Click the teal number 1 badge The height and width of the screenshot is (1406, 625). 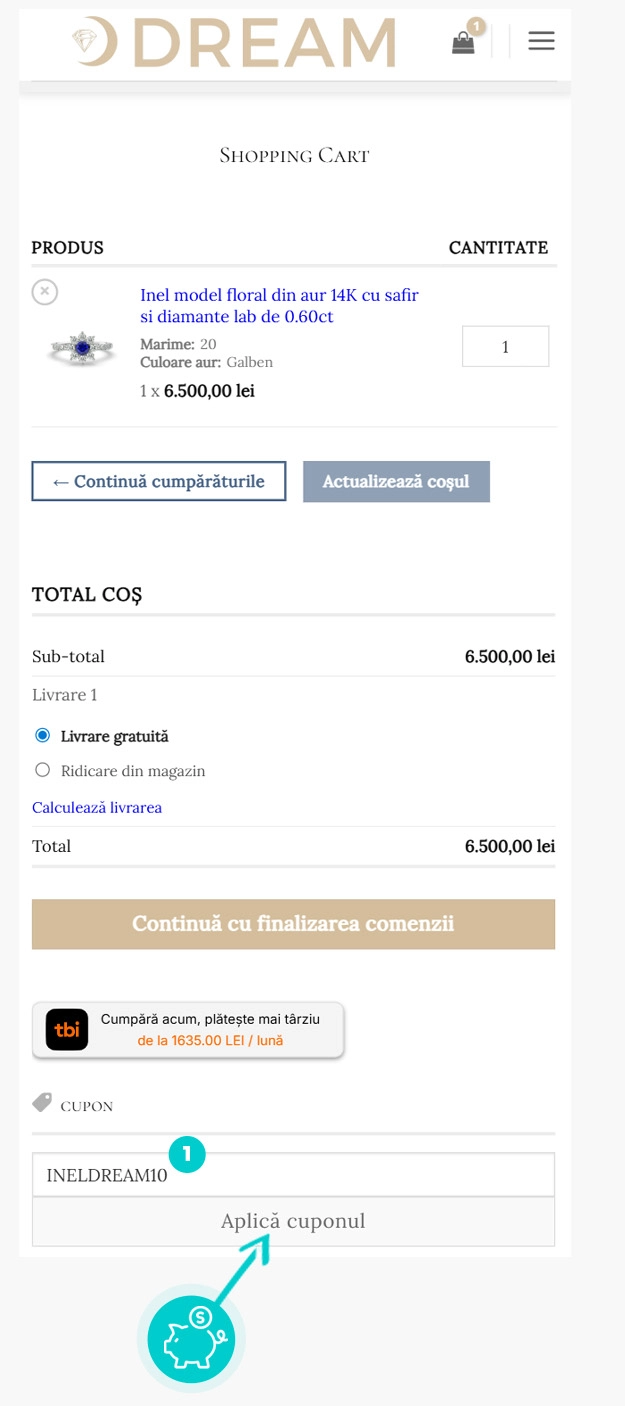pyautogui.click(x=187, y=1154)
